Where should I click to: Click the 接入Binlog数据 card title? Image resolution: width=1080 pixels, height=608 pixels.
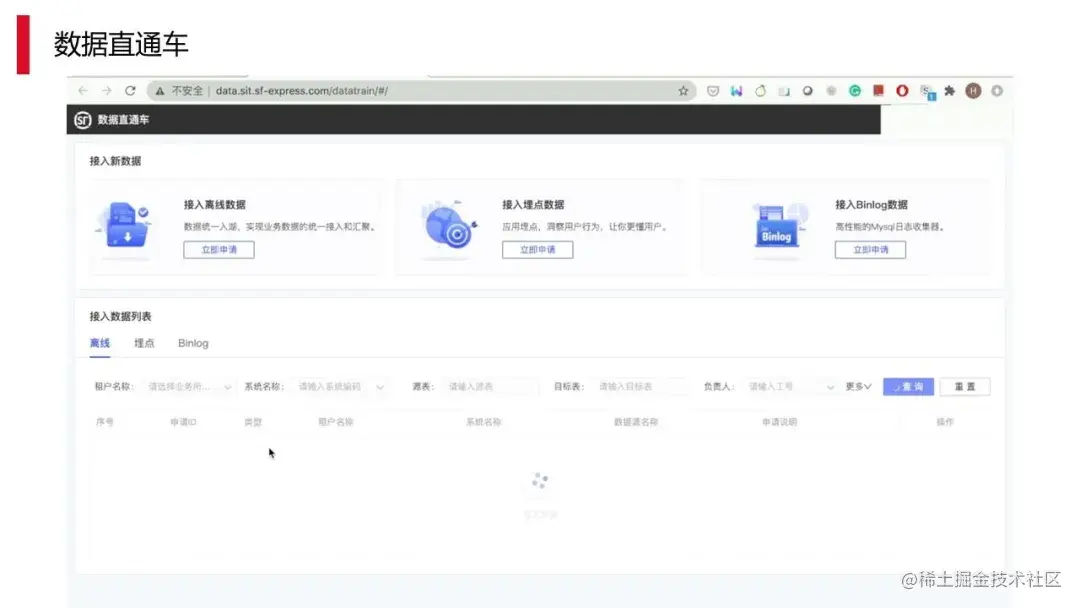(871, 205)
